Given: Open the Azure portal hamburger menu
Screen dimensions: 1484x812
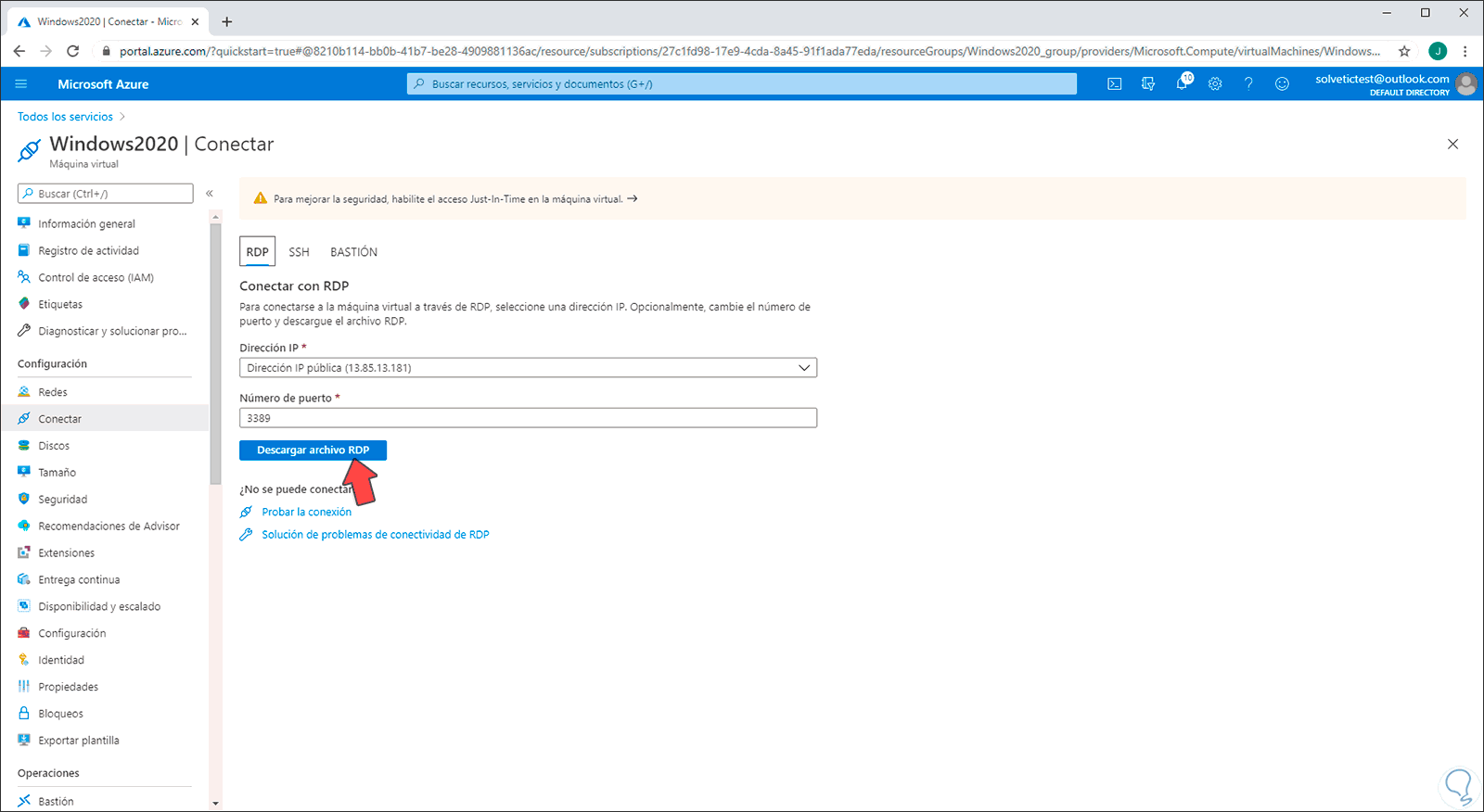Looking at the screenshot, I should click(21, 84).
